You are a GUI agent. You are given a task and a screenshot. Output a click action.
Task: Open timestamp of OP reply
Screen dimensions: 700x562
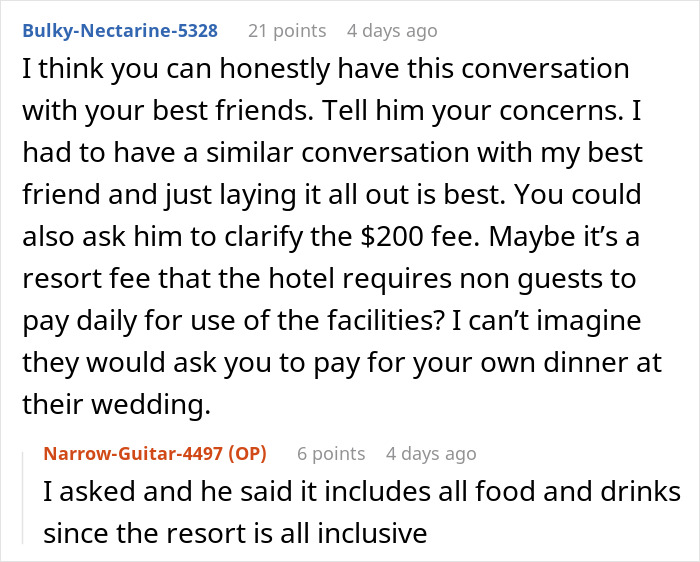431,454
